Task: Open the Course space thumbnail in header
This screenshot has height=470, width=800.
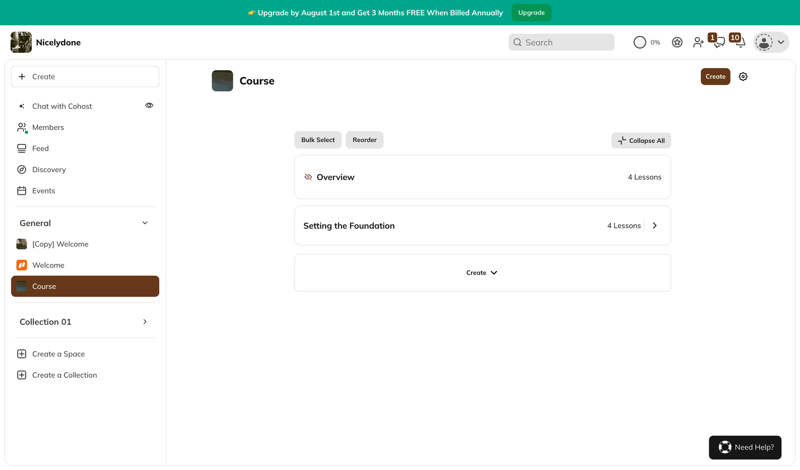Action: (222, 81)
